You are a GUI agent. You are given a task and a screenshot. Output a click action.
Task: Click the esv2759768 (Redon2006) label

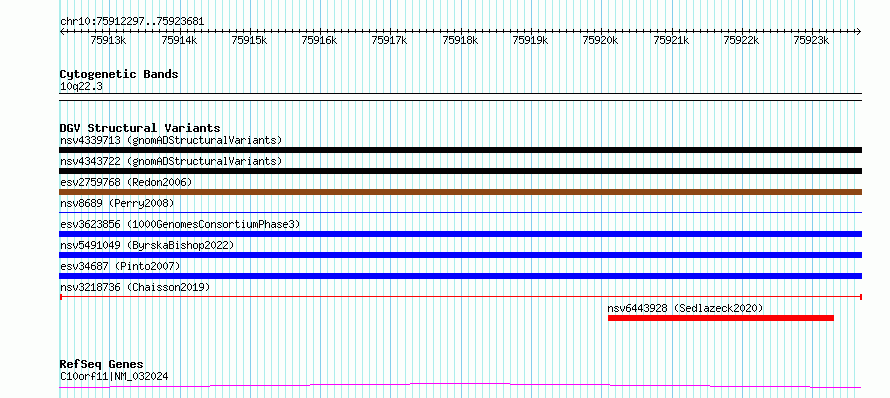pyautogui.click(x=126, y=182)
